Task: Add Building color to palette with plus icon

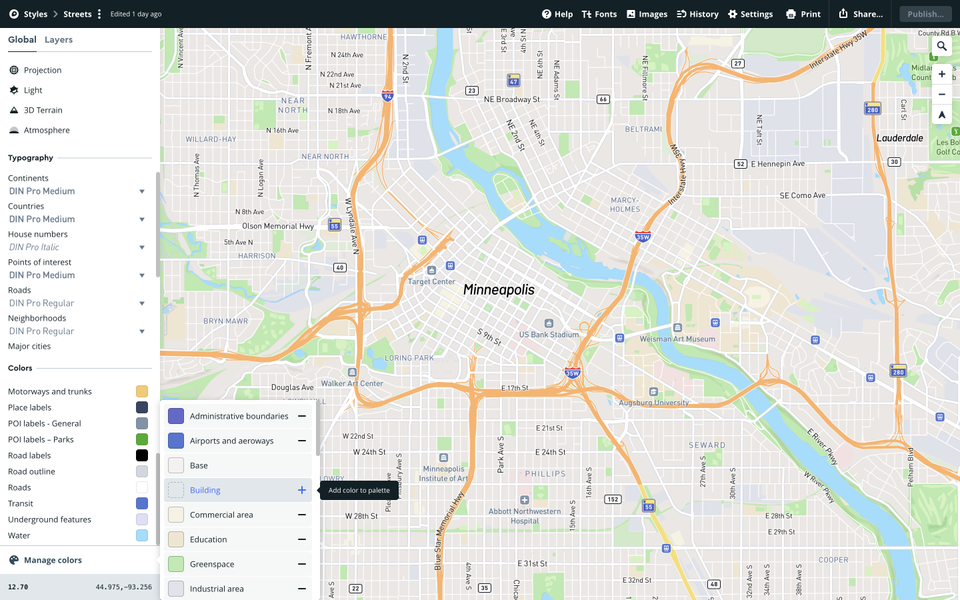Action: (302, 490)
